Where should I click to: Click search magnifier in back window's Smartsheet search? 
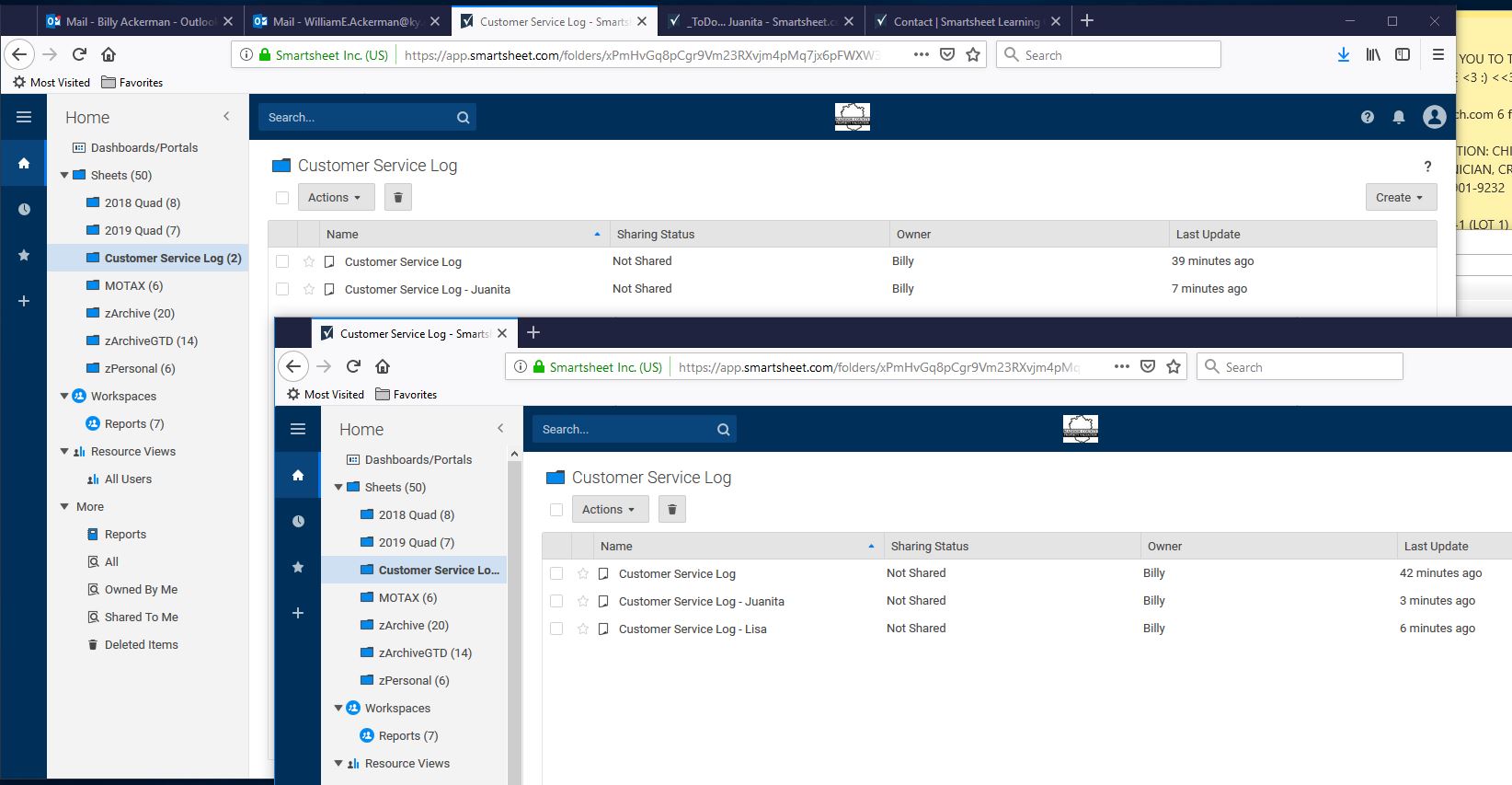point(463,118)
